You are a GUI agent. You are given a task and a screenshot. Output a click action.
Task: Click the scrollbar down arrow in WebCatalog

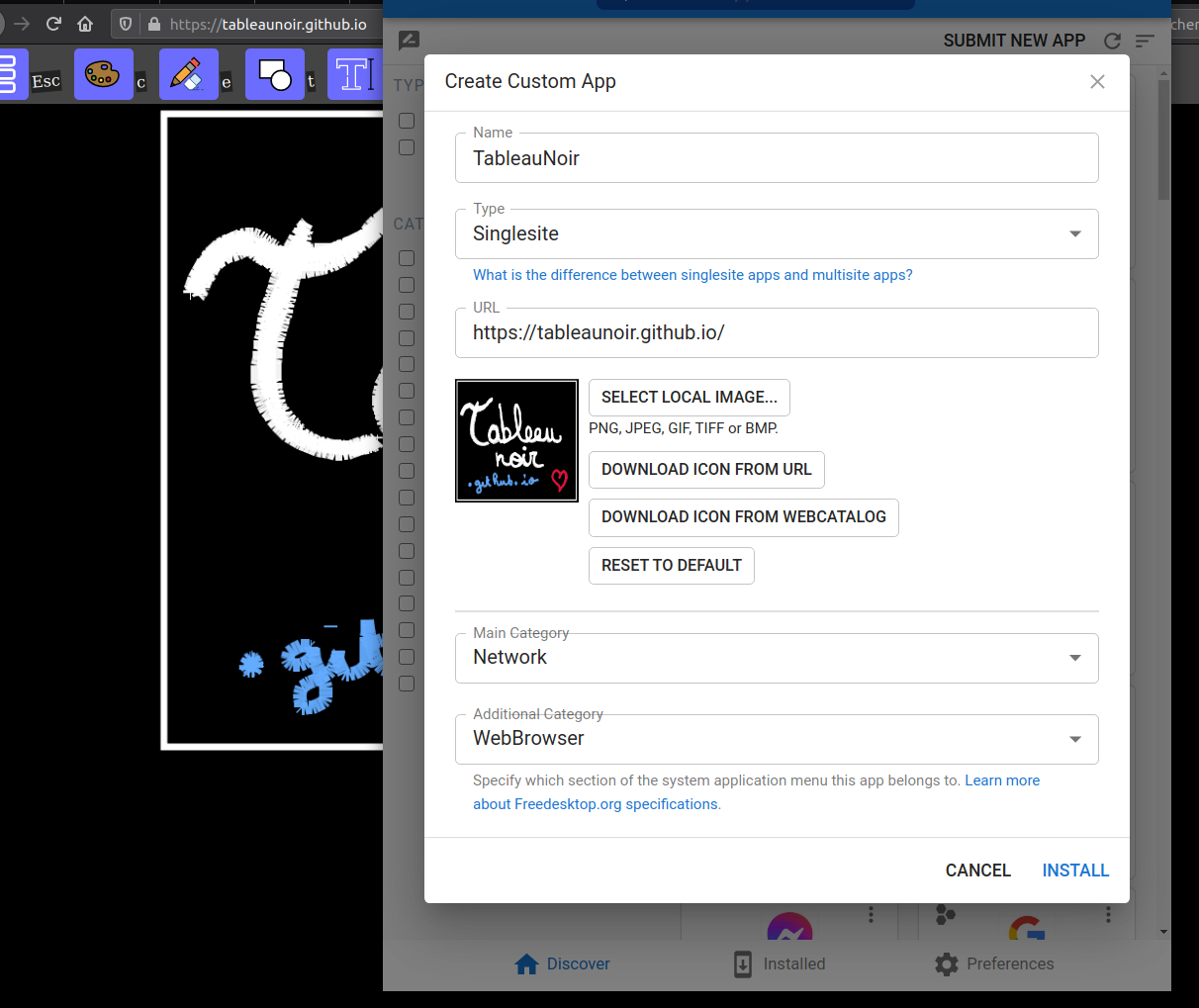coord(1164,932)
